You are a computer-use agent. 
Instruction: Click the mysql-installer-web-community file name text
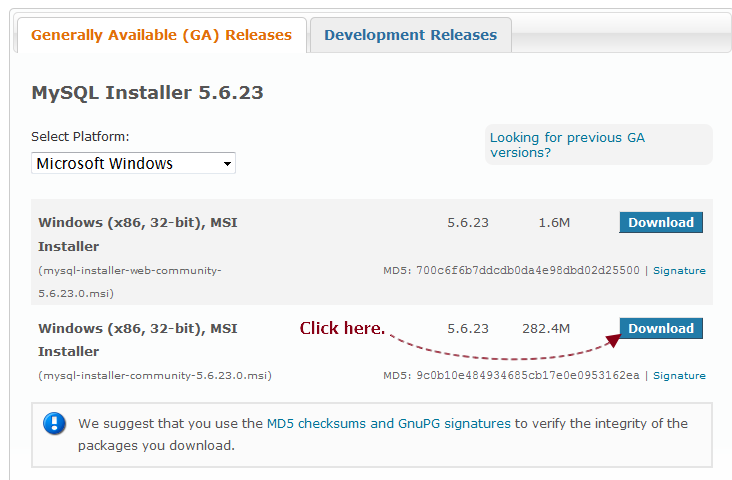click(x=130, y=282)
